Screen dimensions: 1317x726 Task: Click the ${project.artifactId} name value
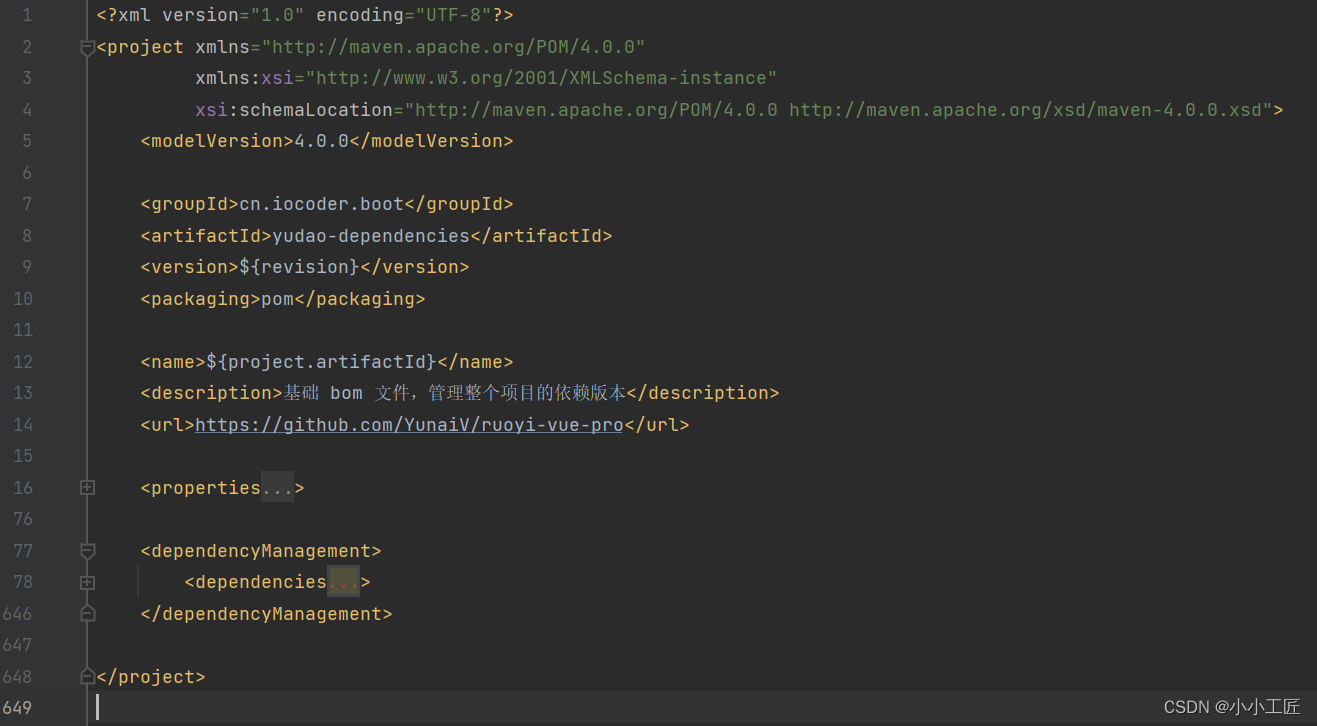point(321,362)
